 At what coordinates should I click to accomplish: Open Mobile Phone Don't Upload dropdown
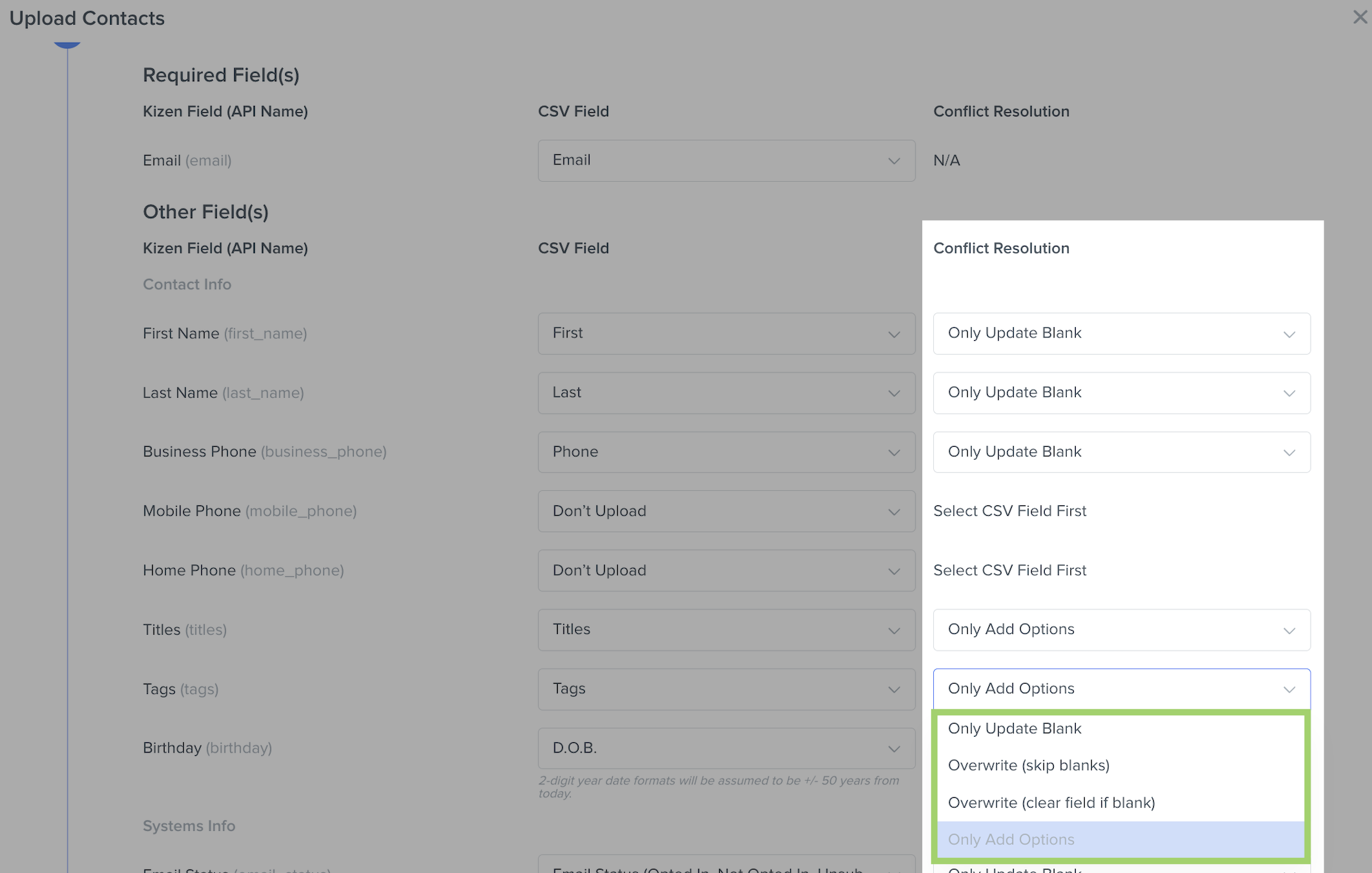(x=726, y=512)
